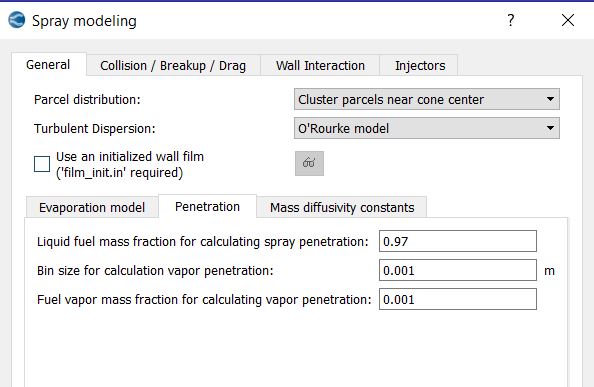Screen dimensions: 594x387
Task: Click the Spray modeling app logo icon
Action: pyautogui.click(x=17, y=20)
